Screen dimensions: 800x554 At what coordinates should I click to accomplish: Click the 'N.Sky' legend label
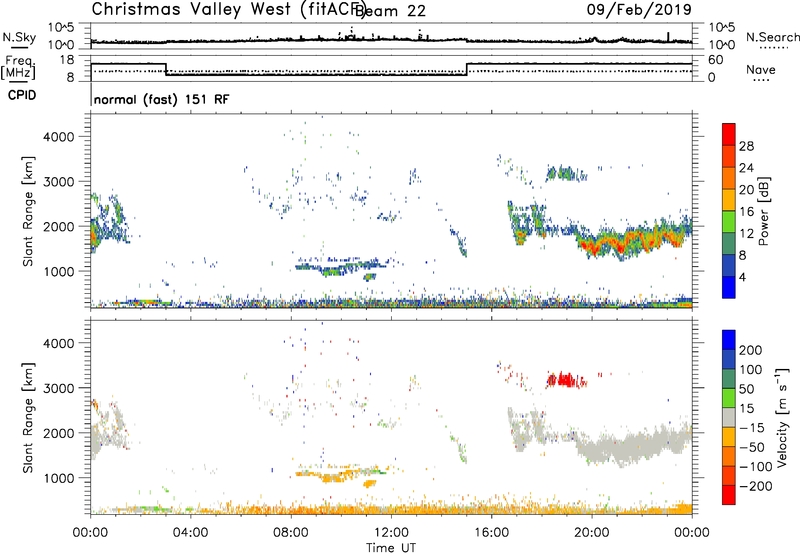tap(19, 37)
